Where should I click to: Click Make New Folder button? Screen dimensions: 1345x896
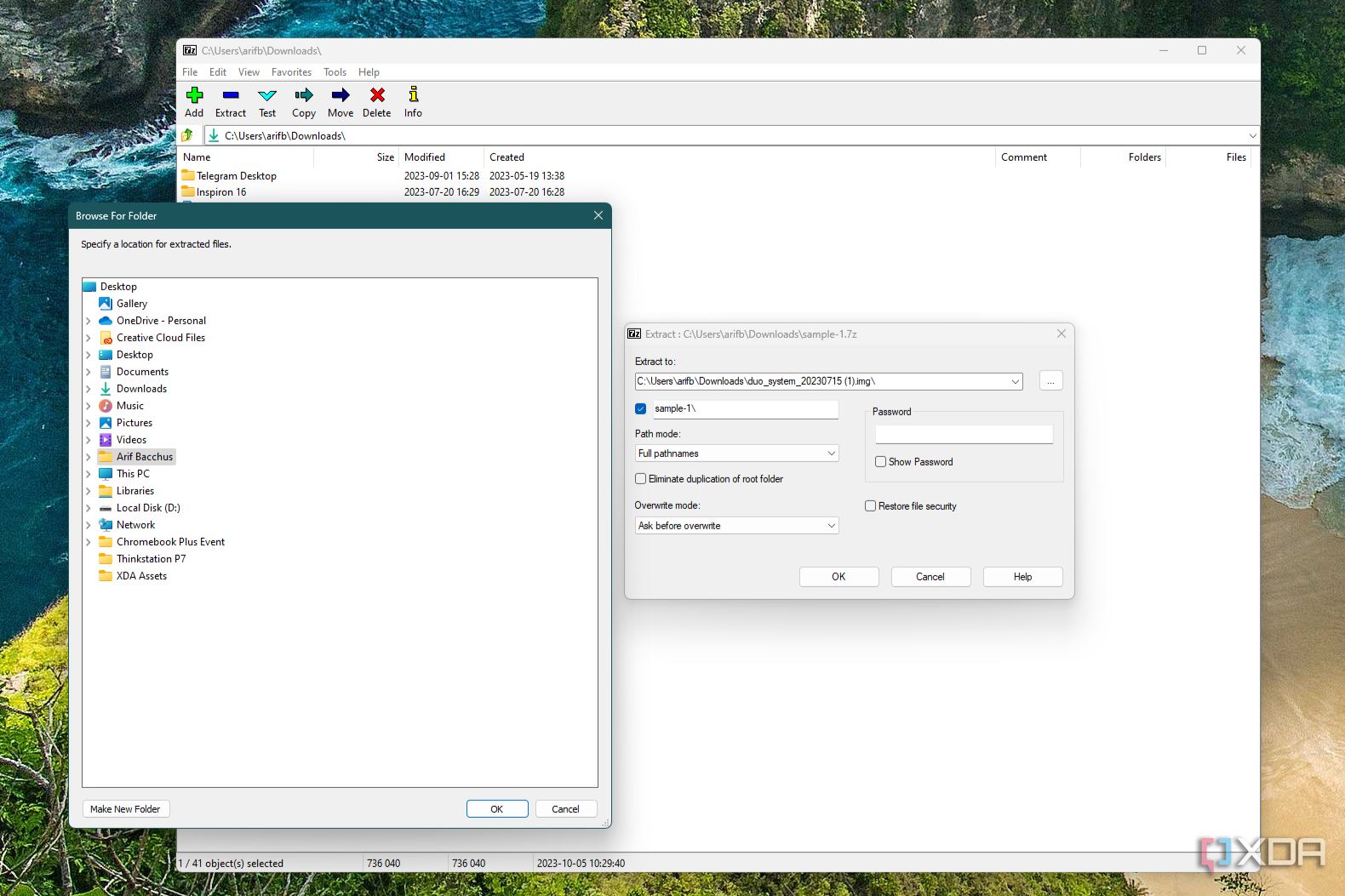126,809
